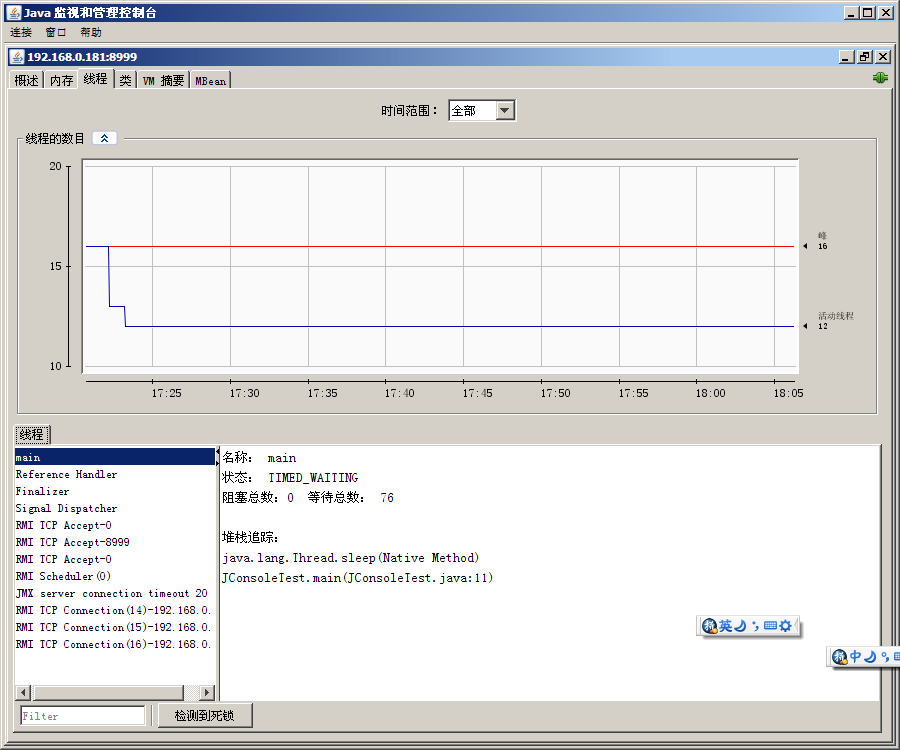Click the 检测到死锁 button
900x750 pixels.
click(205, 715)
